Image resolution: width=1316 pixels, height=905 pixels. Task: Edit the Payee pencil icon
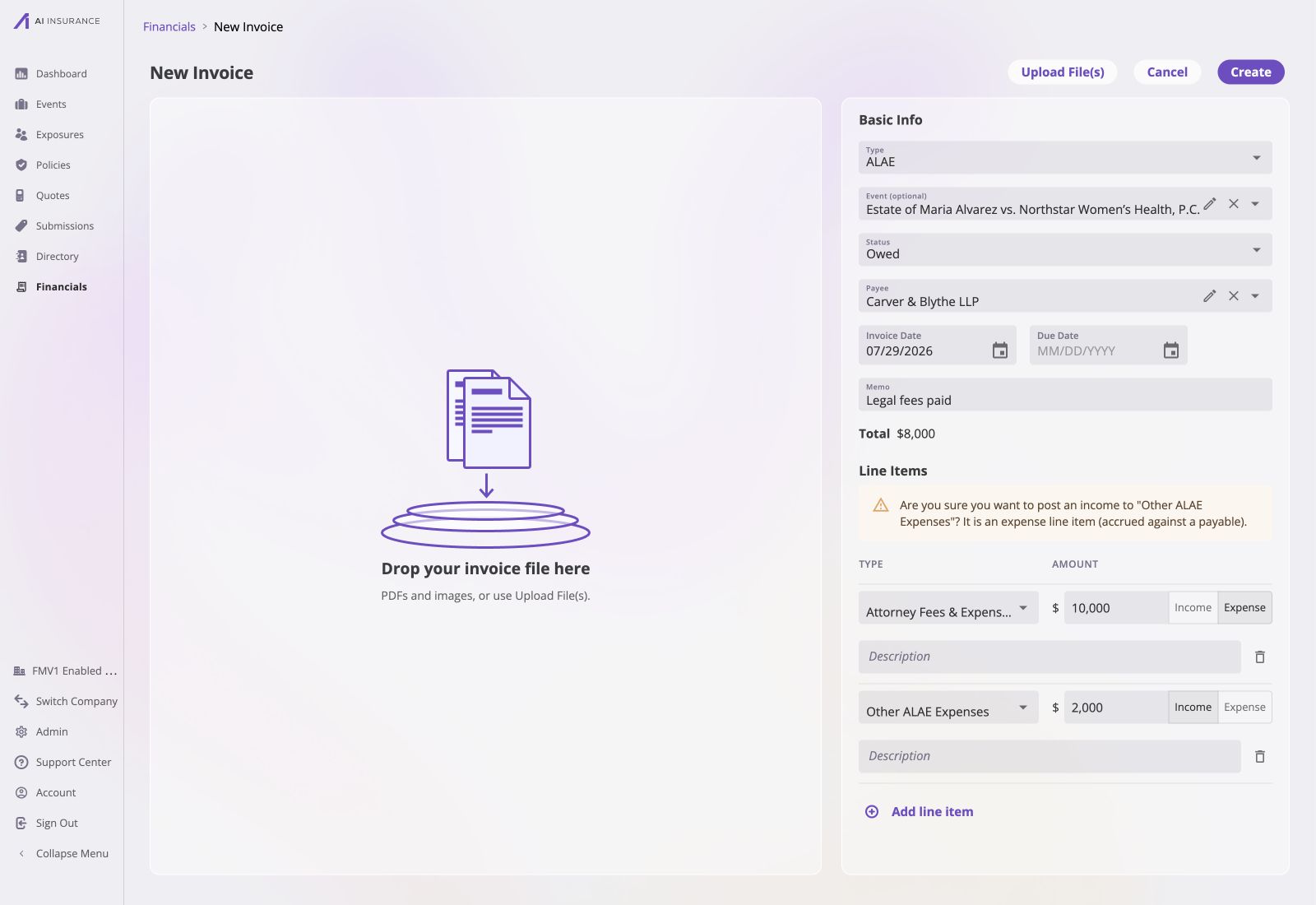[1209, 296]
